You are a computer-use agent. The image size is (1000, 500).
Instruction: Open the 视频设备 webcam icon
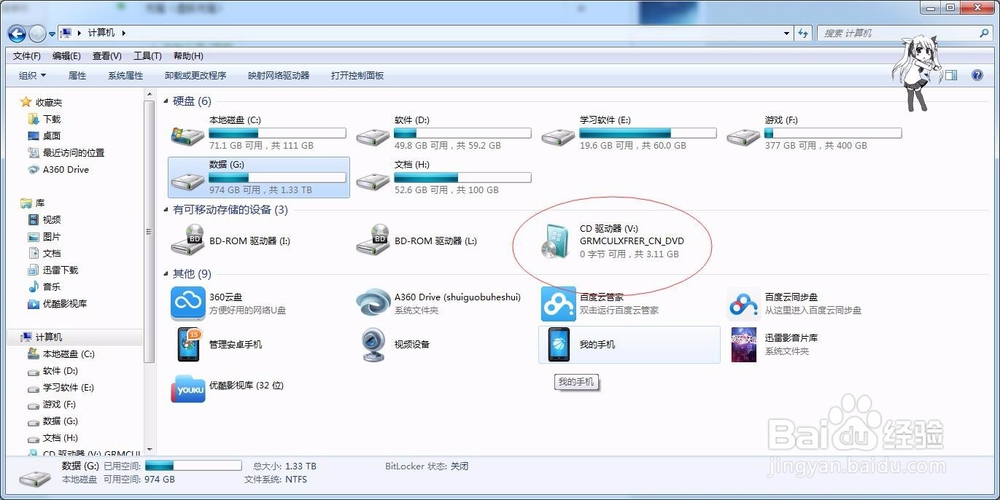pos(372,345)
